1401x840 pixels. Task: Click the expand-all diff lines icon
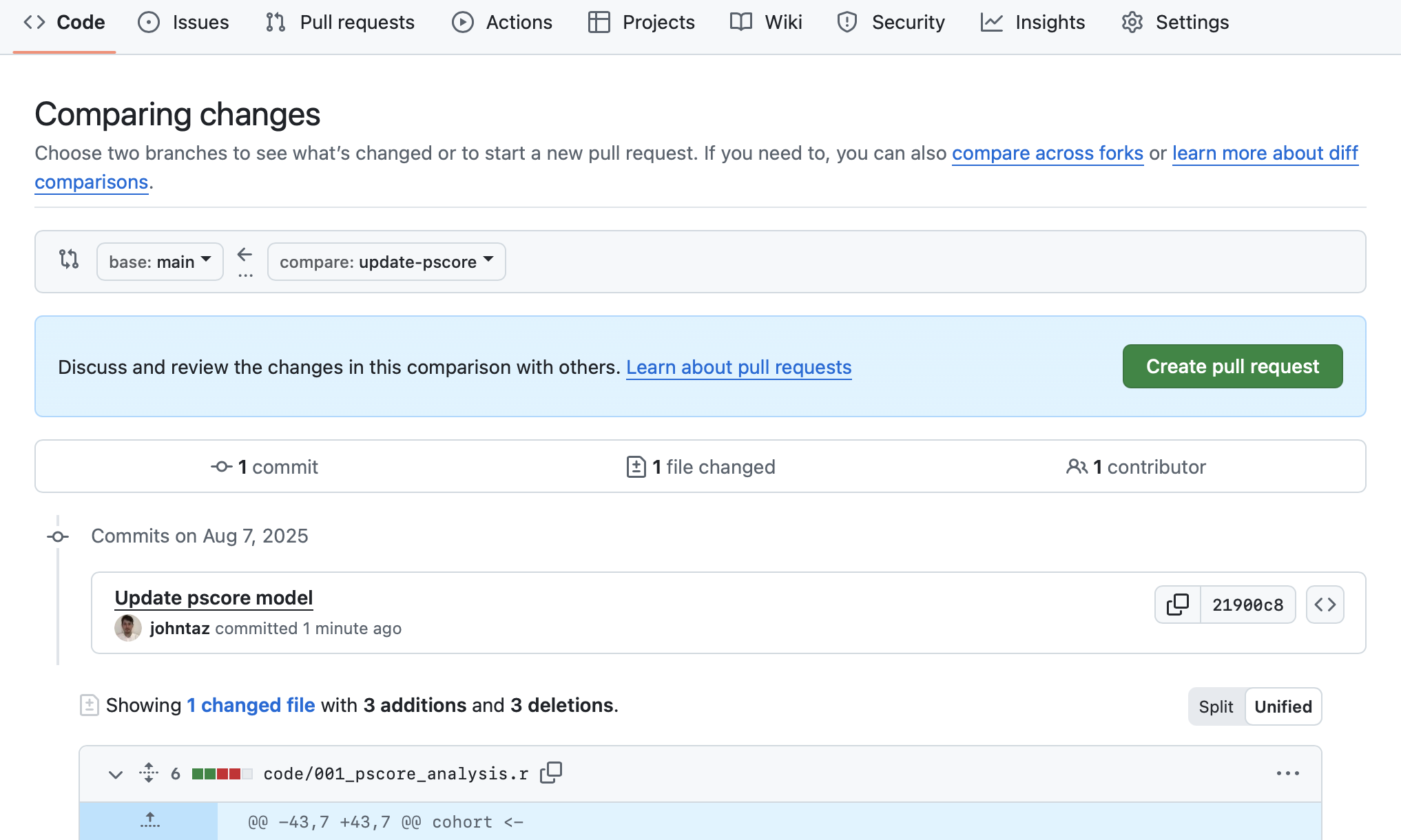(149, 773)
